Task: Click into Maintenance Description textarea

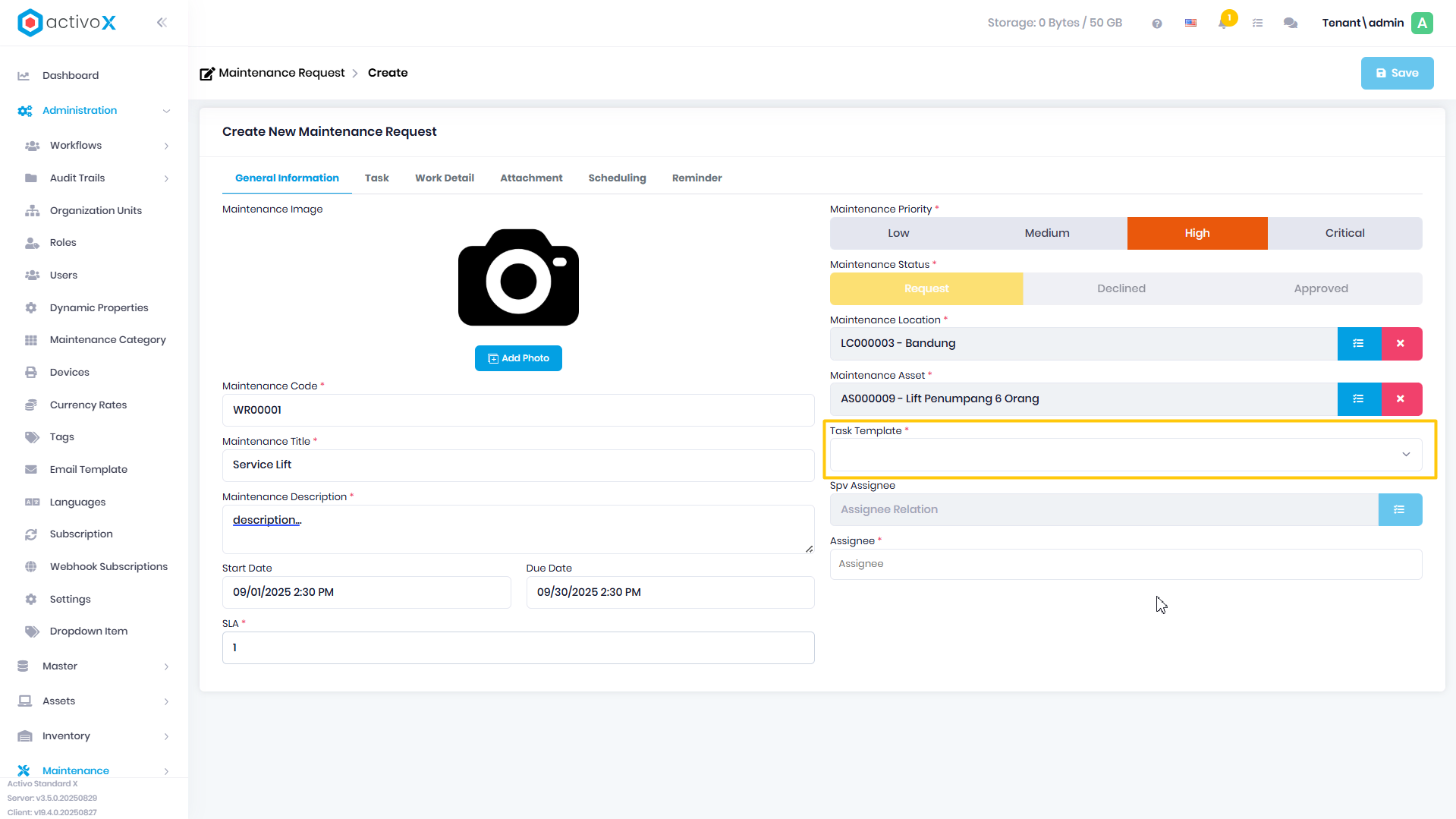Action: click(x=518, y=529)
